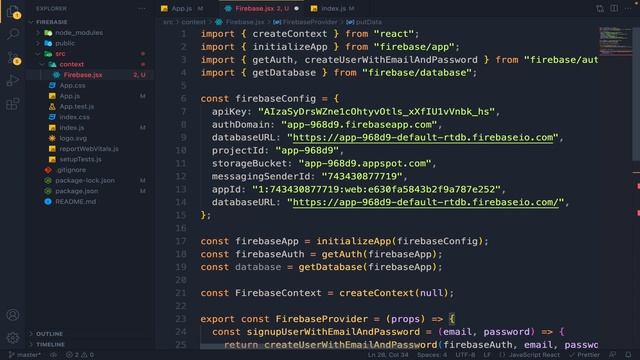Screen dimensions: 640x360
Task: Click the JavaScript React language mode
Action: pyautogui.click(x=530, y=355)
